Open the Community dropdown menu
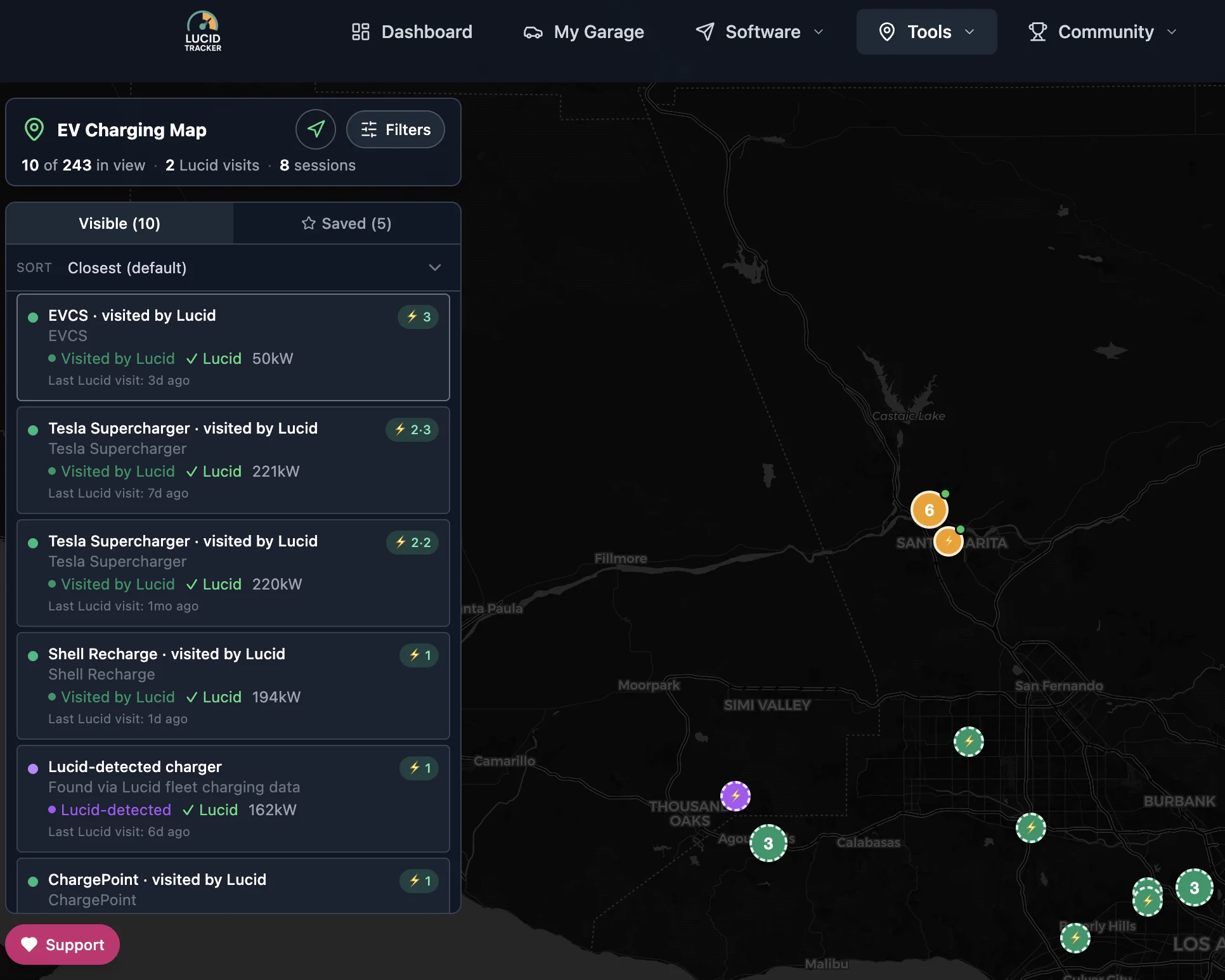 tap(1103, 32)
